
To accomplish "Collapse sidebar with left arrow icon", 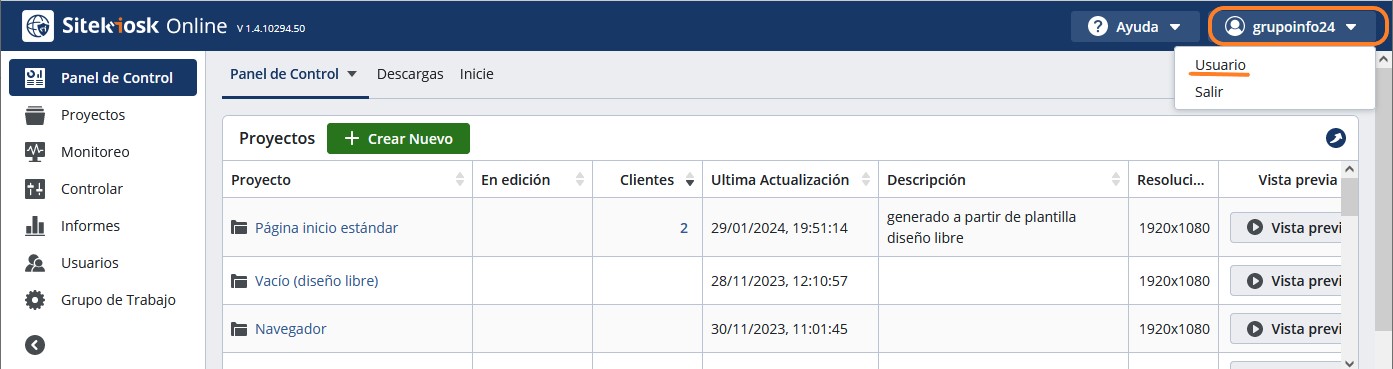I will coord(35,345).
